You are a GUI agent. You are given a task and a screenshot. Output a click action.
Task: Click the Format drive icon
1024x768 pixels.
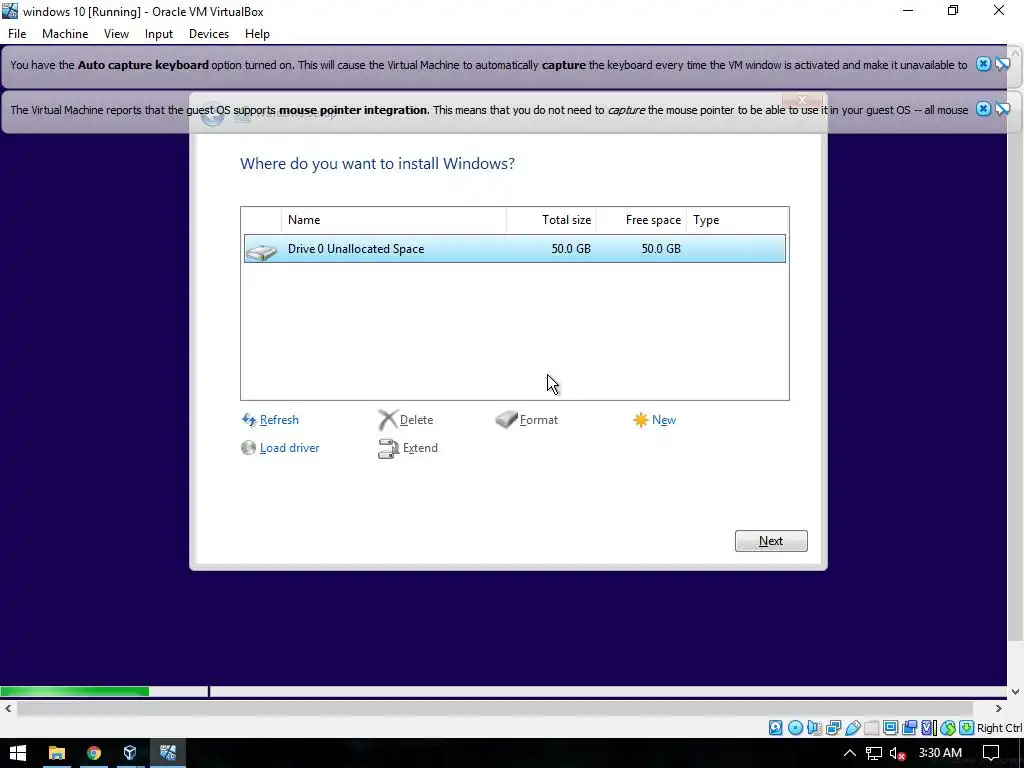pyautogui.click(x=506, y=419)
